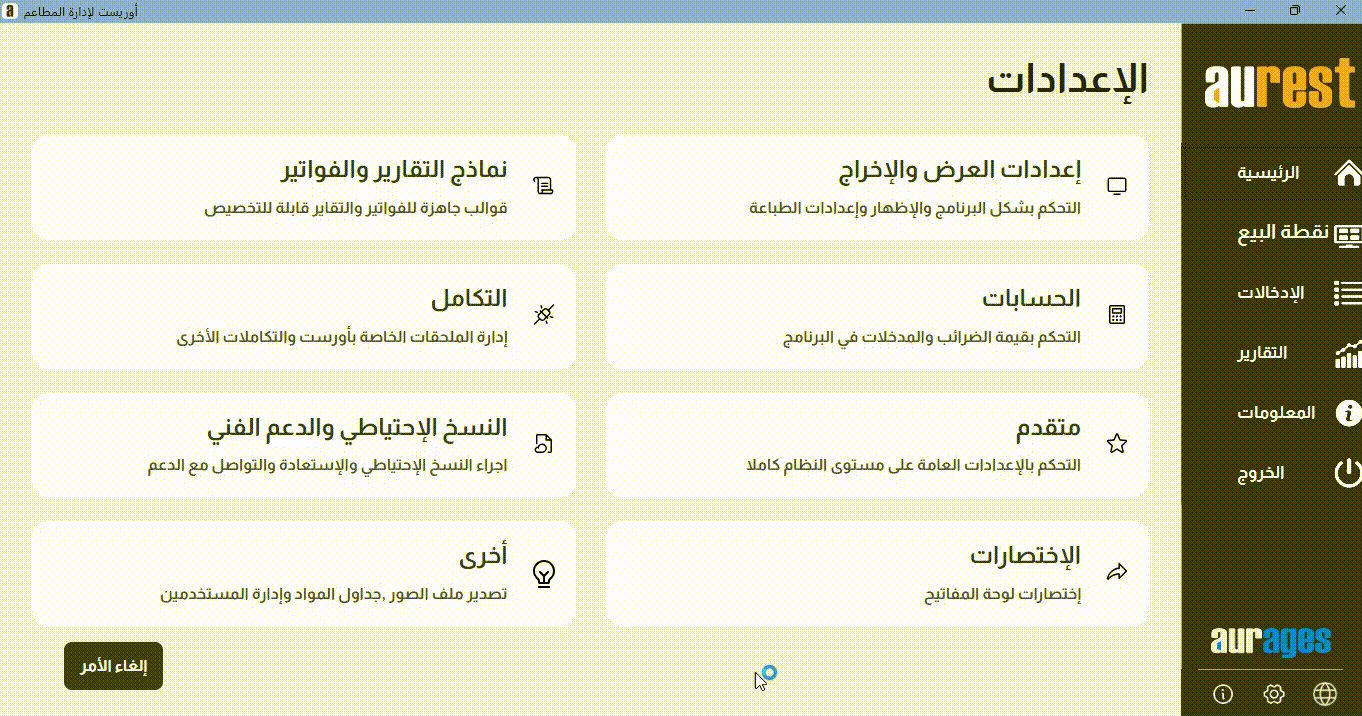Click the small info icon at sidebar bottom
The width and height of the screenshot is (1362, 716).
(x=1222, y=694)
